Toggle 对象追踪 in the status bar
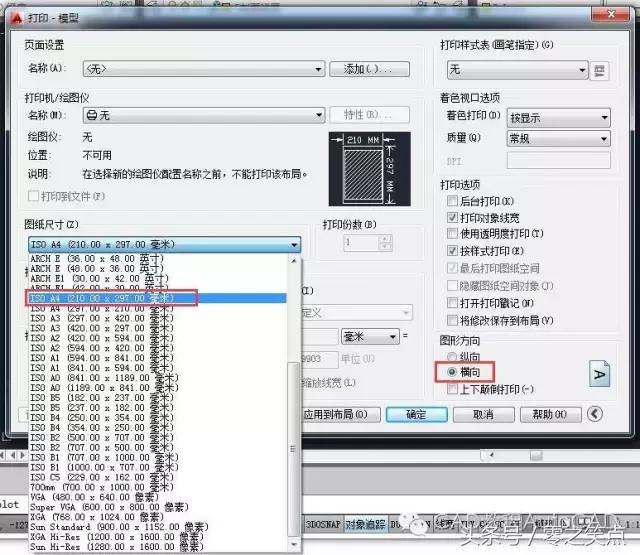 pyautogui.click(x=365, y=524)
